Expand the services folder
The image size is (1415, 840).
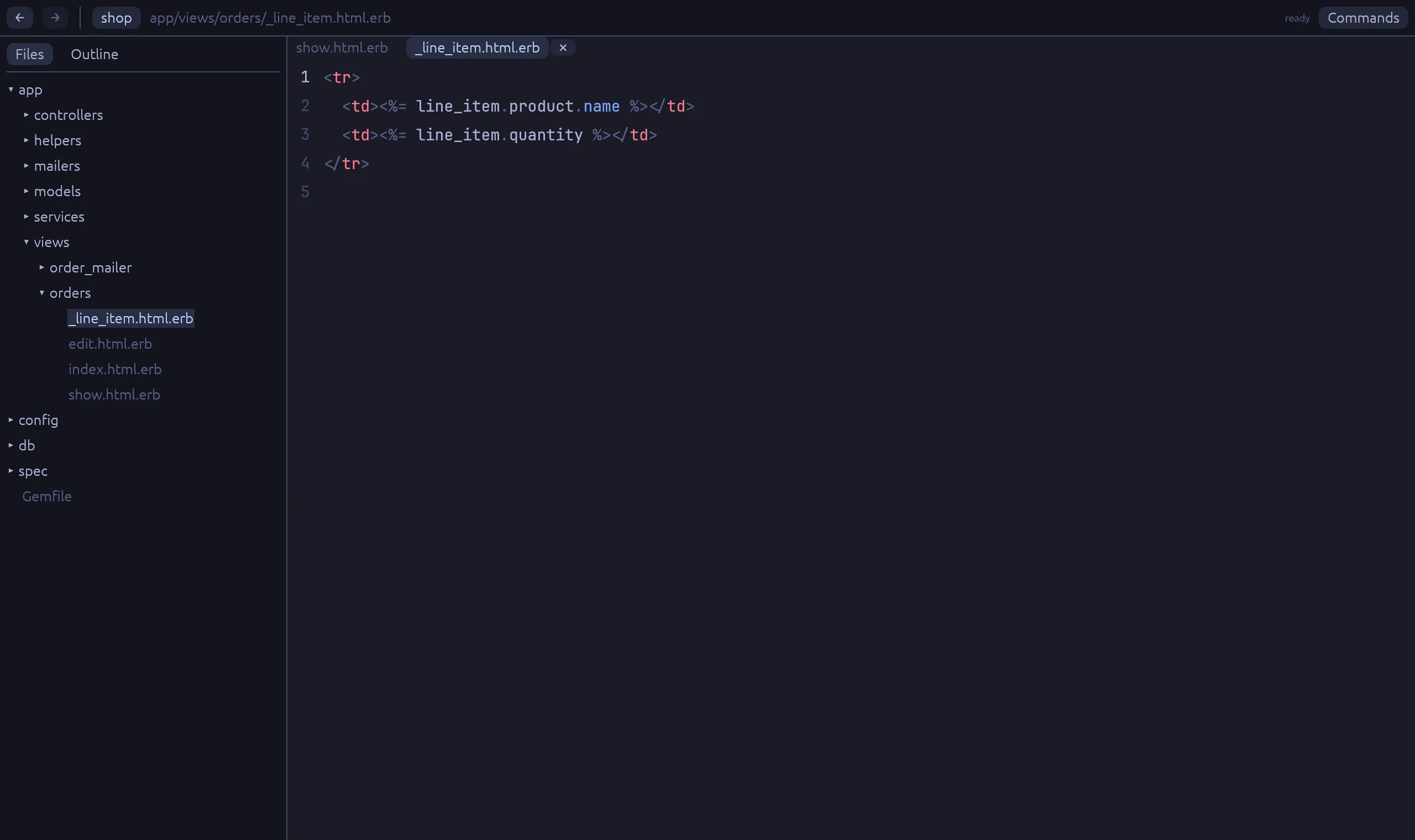[54, 217]
